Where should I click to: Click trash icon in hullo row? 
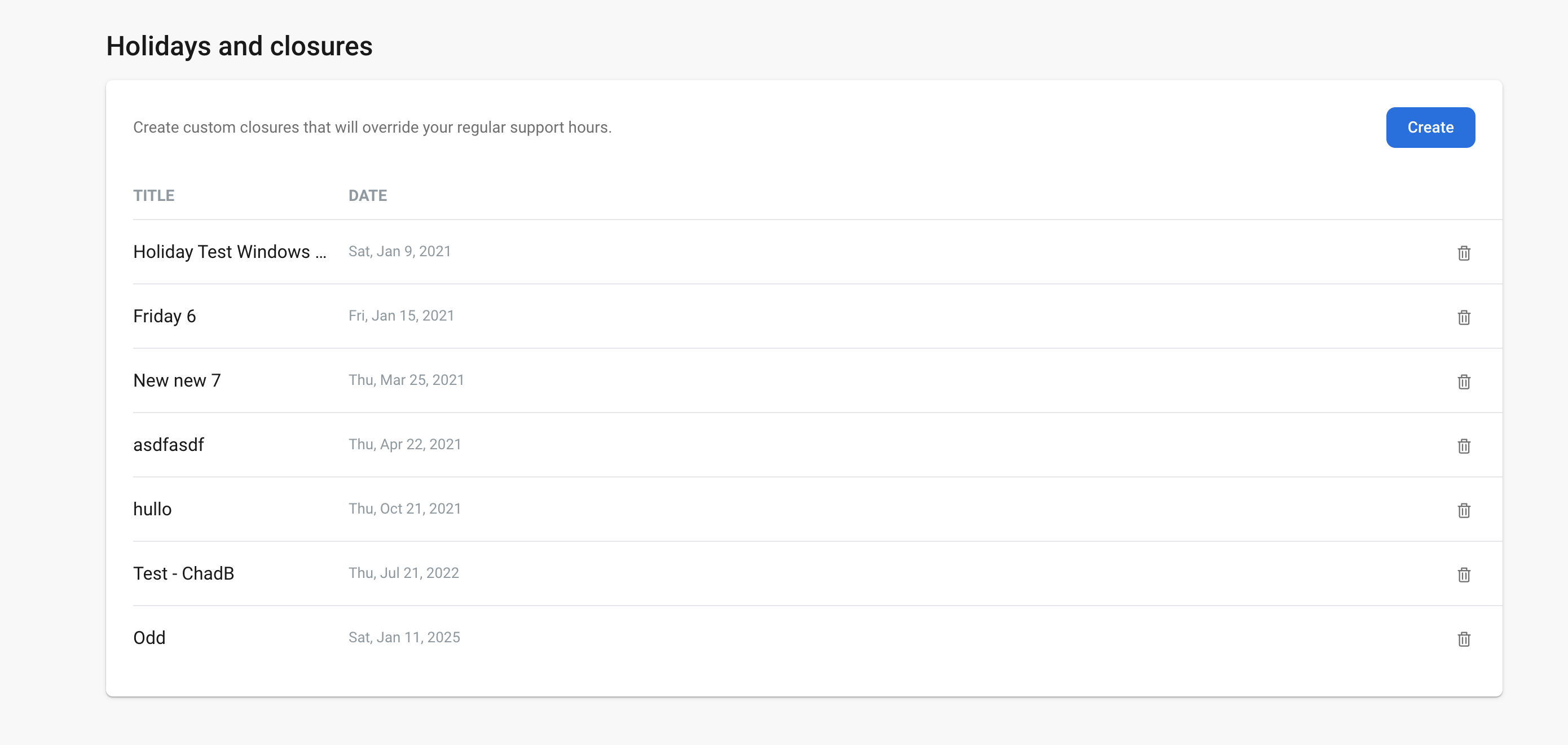pyautogui.click(x=1463, y=510)
